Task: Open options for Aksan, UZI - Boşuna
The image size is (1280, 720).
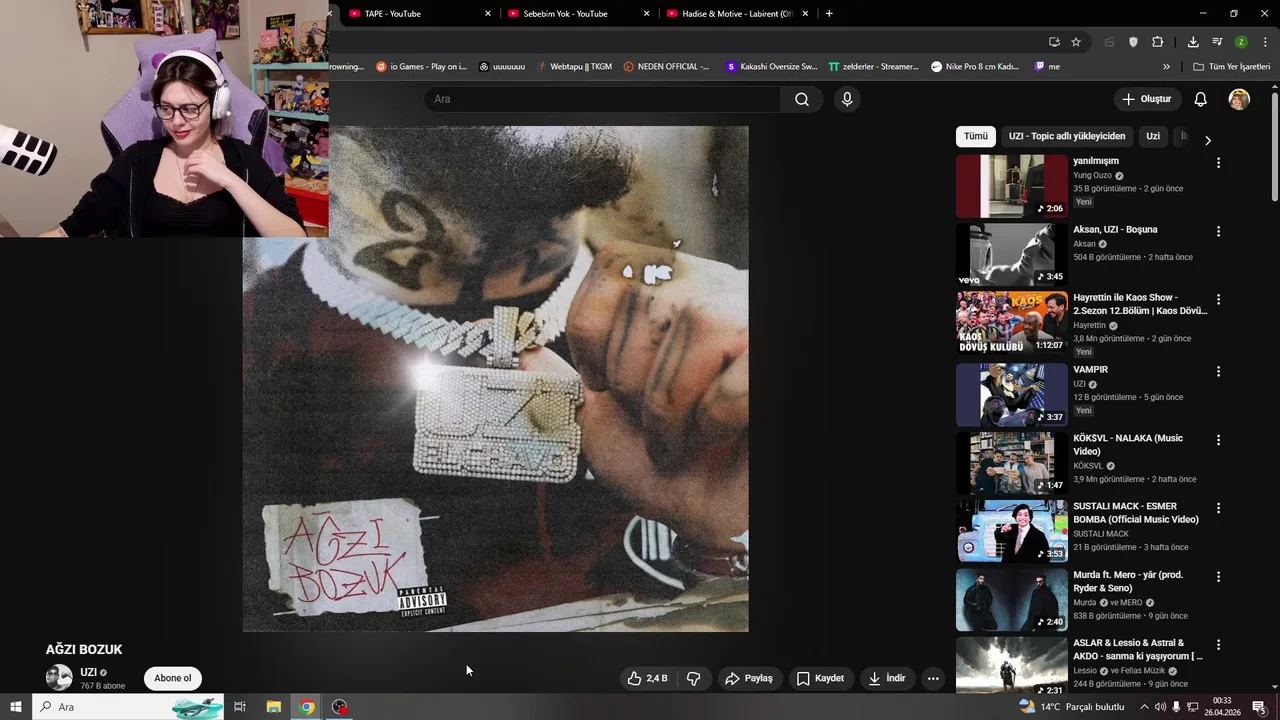Action: [x=1218, y=231]
